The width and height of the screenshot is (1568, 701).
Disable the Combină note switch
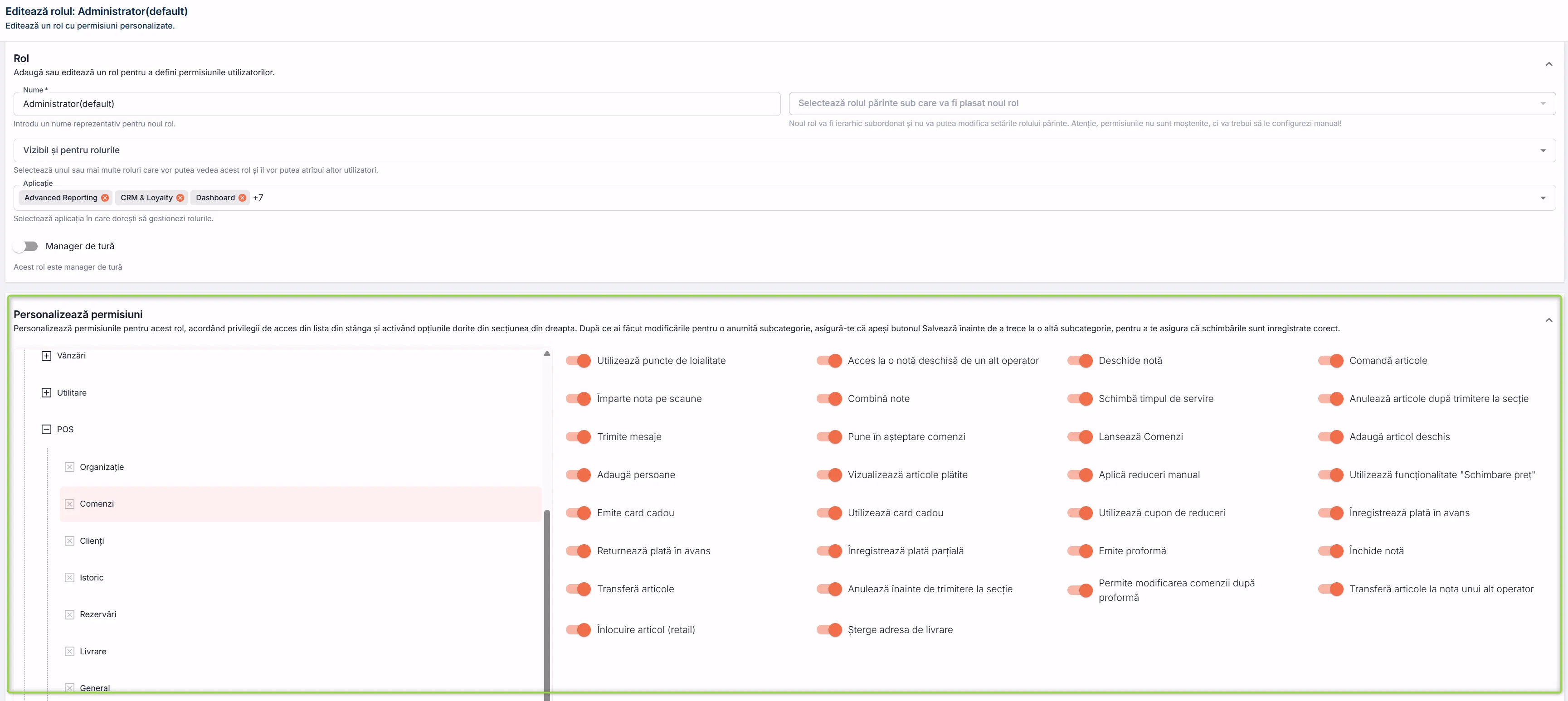(829, 399)
